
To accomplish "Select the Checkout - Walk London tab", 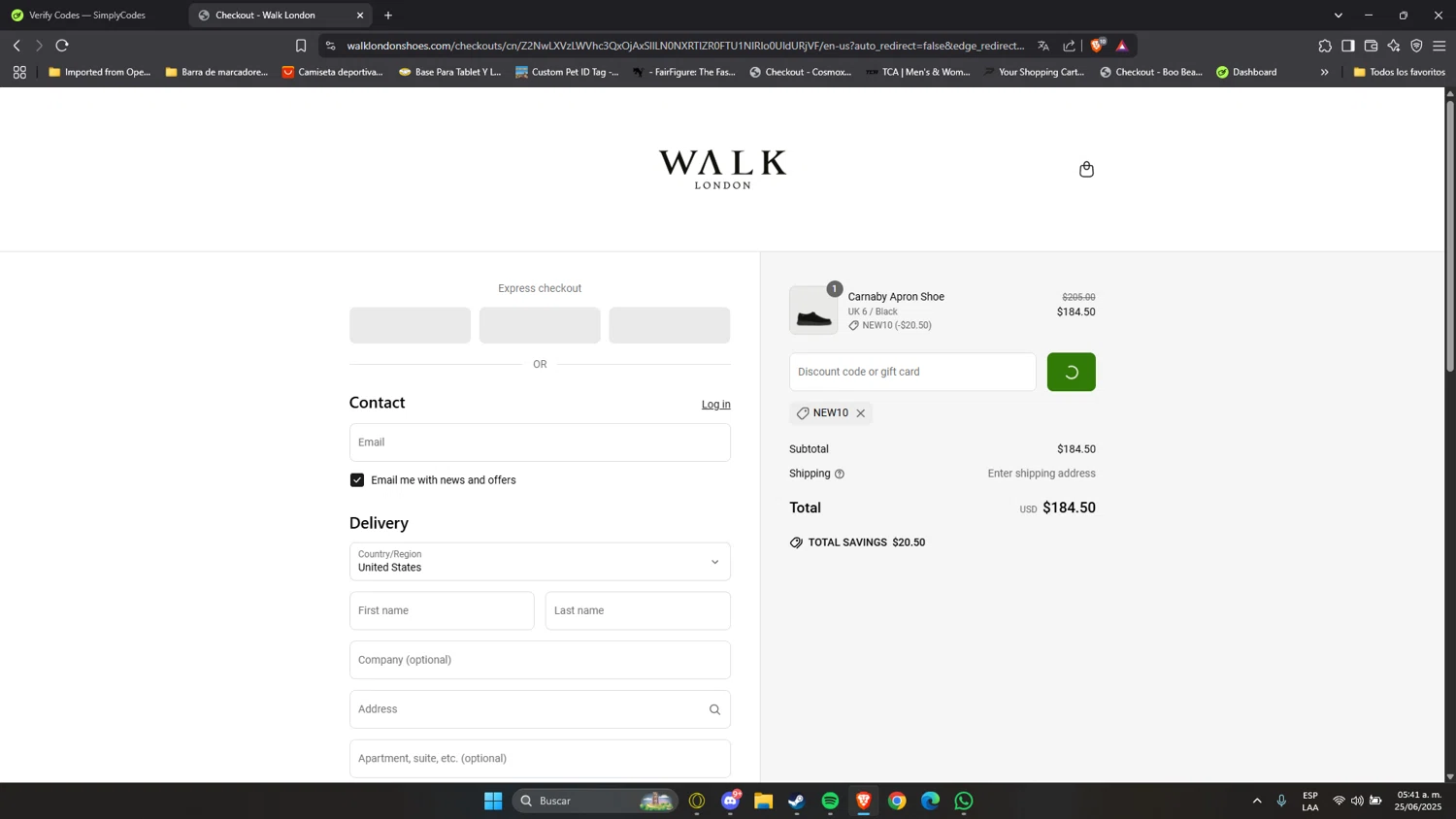I will [280, 16].
